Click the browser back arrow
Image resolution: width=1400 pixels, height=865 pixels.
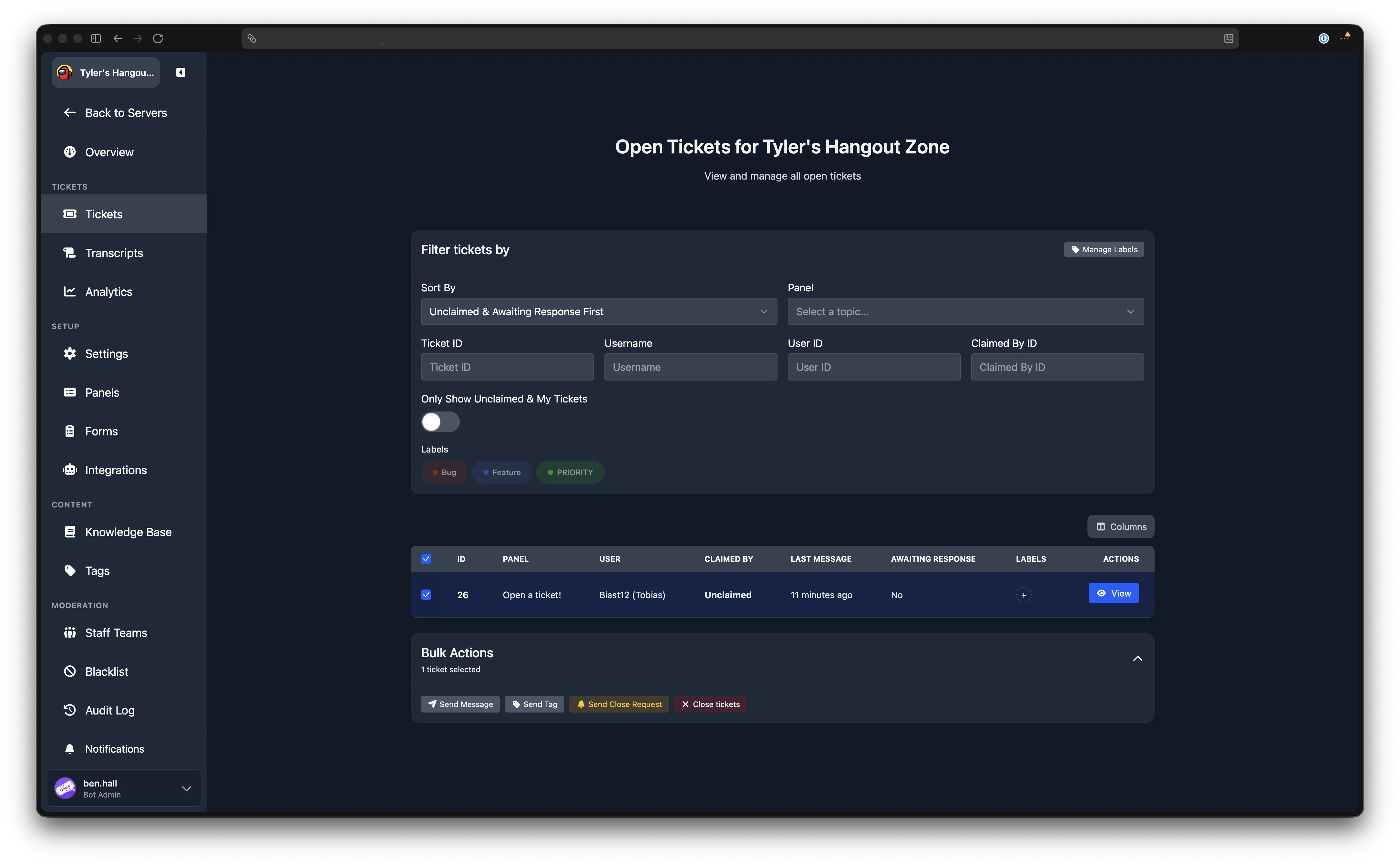118,38
